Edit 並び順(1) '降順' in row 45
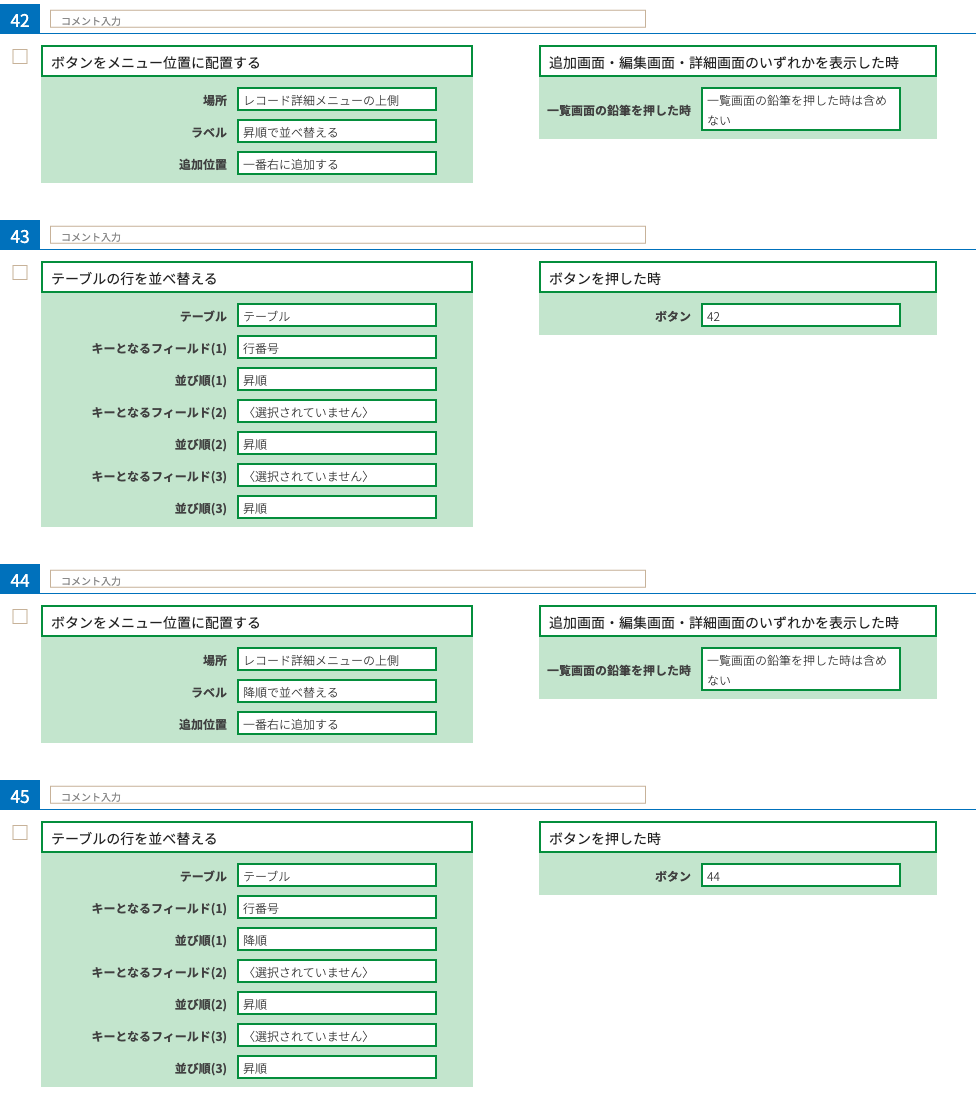 (337, 939)
